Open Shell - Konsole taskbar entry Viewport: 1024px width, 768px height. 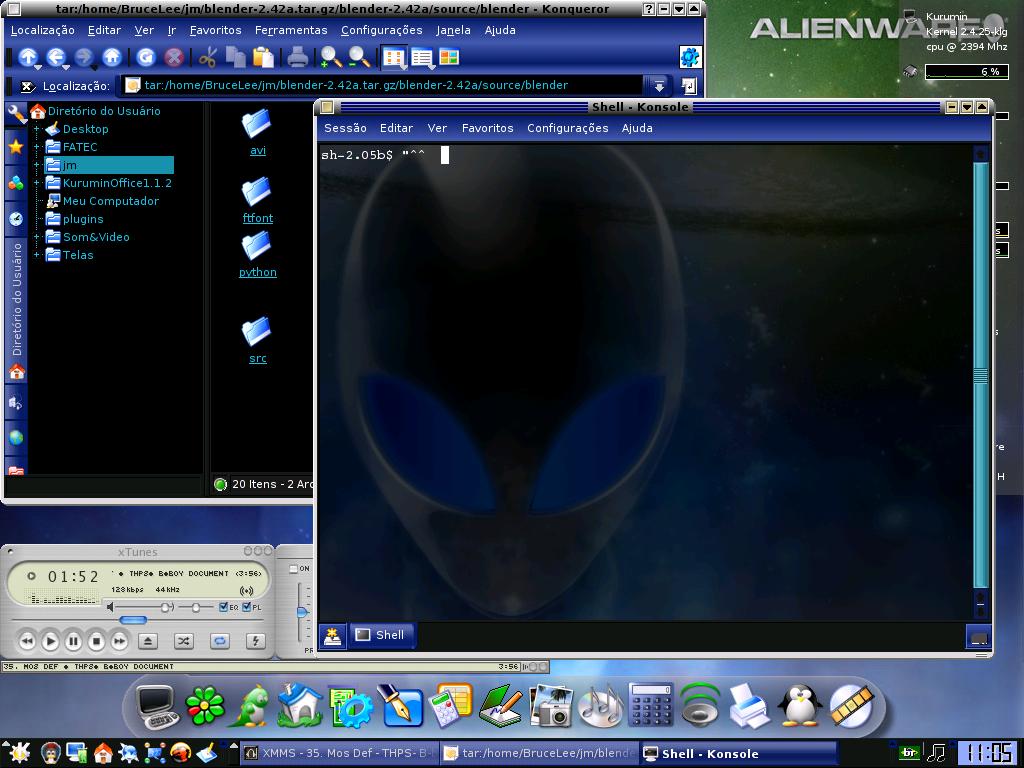pos(737,754)
